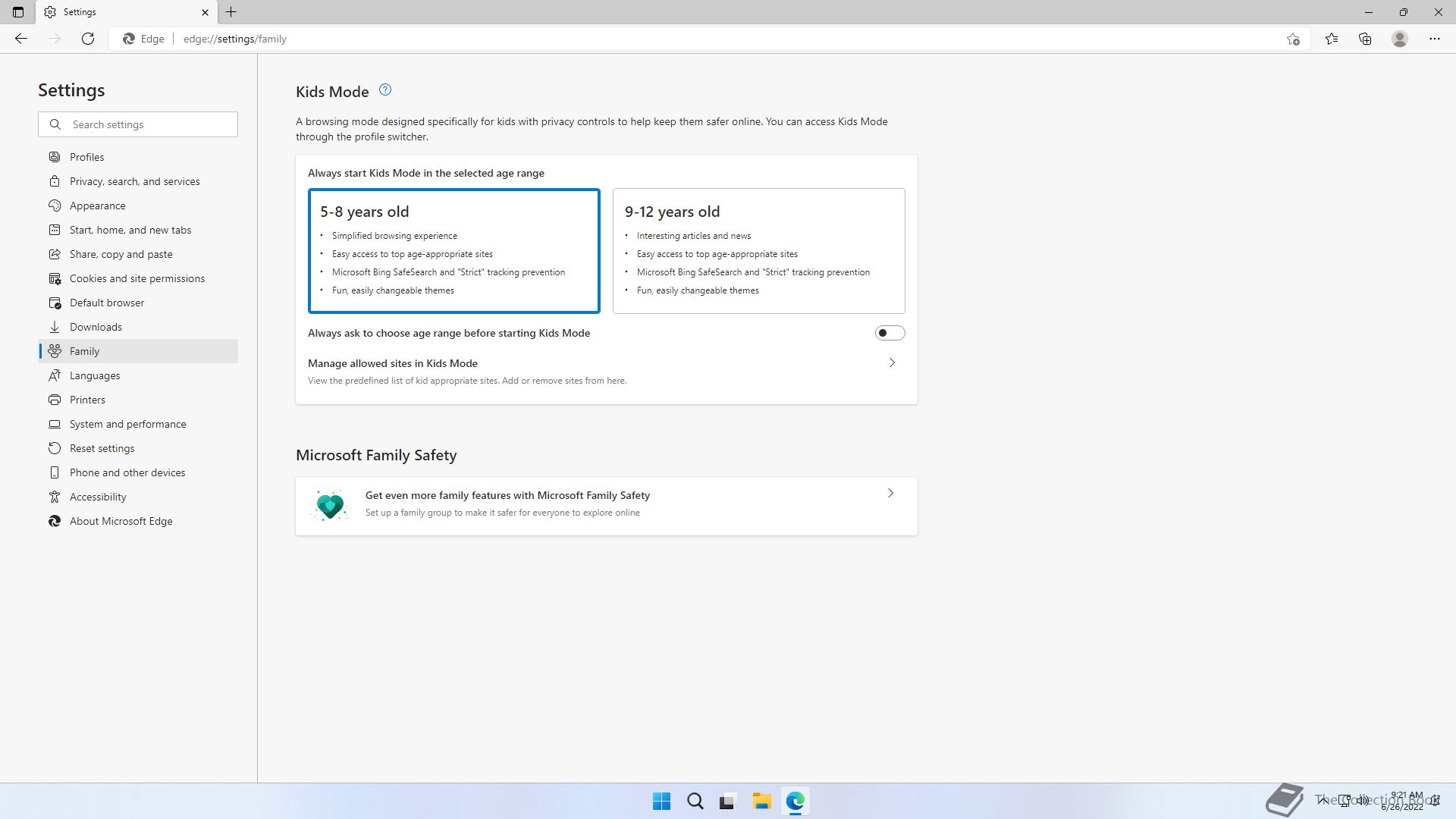This screenshot has height=819, width=1456.
Task: Open Privacy, search, and services settings
Action: (x=138, y=181)
